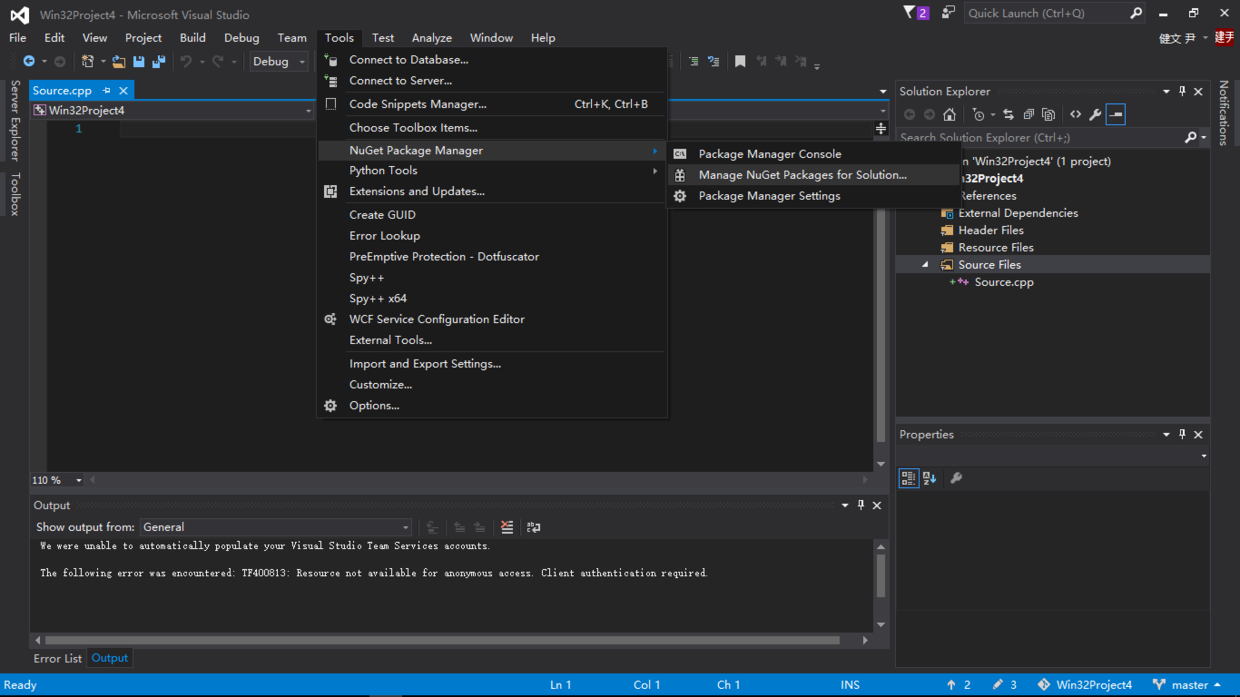Toggle Categorized view in the Properties panel
1240x697 pixels.
tap(908, 478)
